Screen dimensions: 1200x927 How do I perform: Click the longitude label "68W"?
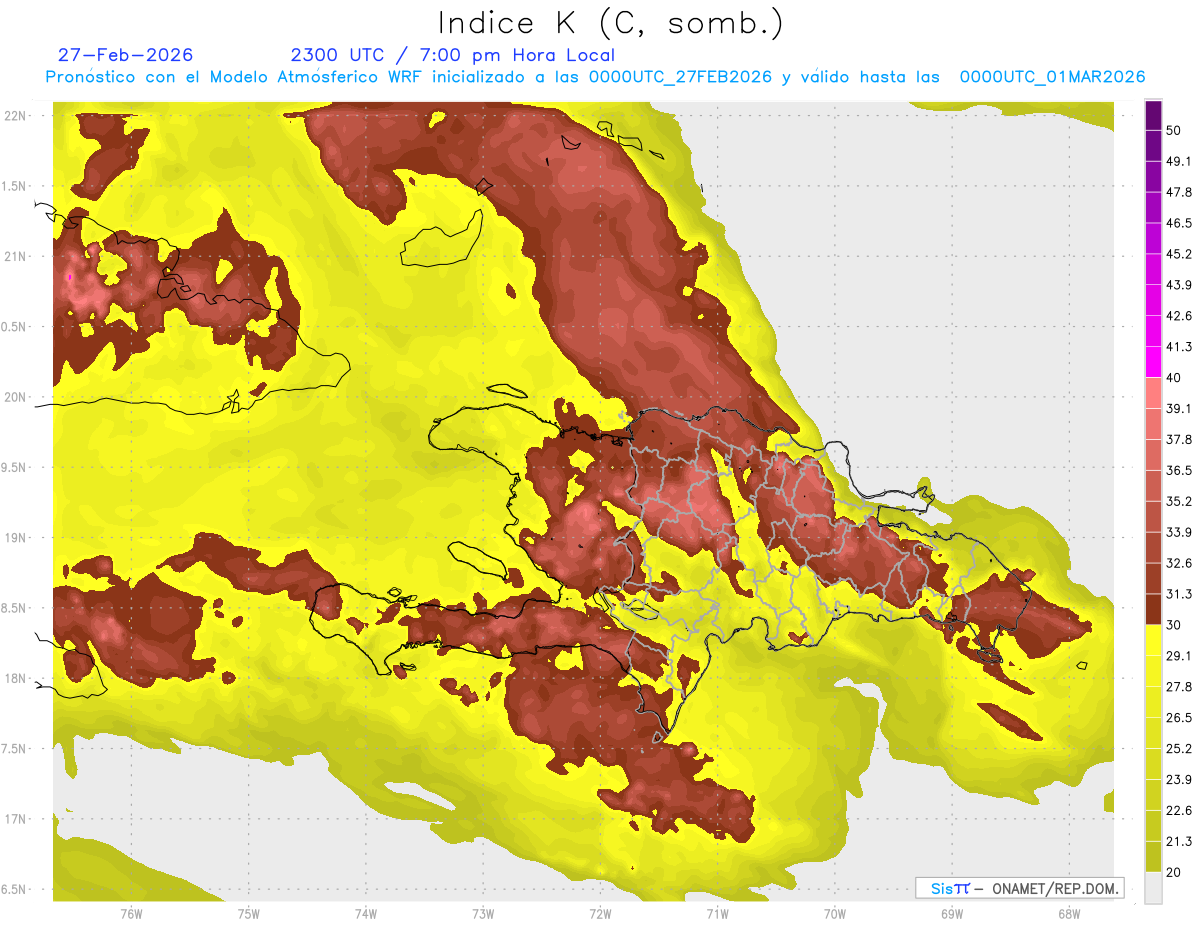pos(1069,914)
